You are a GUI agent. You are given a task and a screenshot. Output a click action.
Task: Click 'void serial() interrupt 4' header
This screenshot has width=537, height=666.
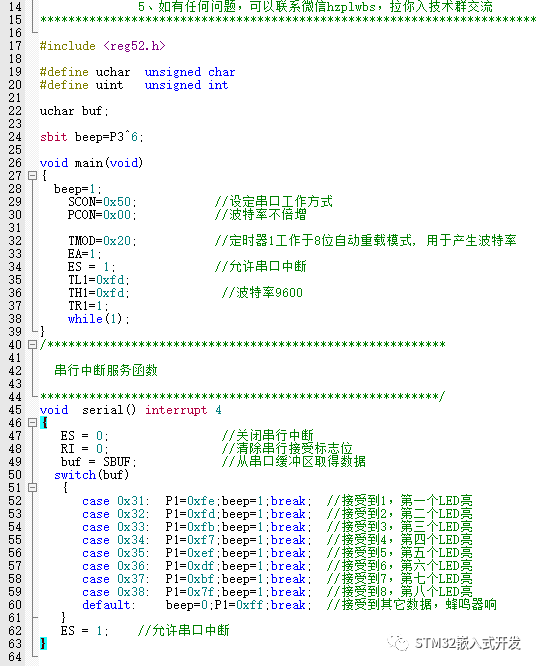[130, 410]
